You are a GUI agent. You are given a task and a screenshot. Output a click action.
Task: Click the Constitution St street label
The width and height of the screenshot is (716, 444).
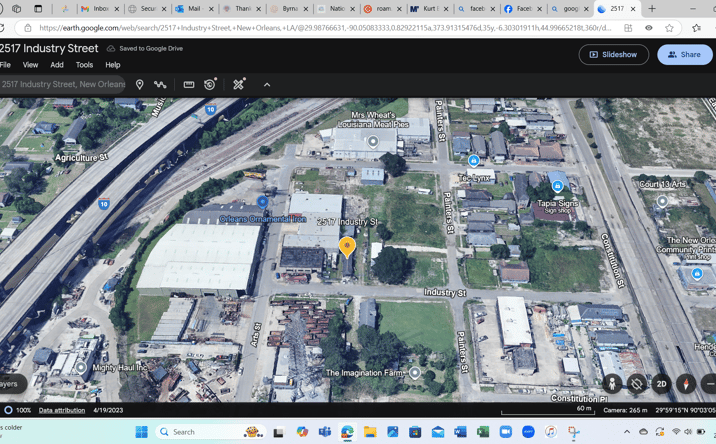pos(613,261)
